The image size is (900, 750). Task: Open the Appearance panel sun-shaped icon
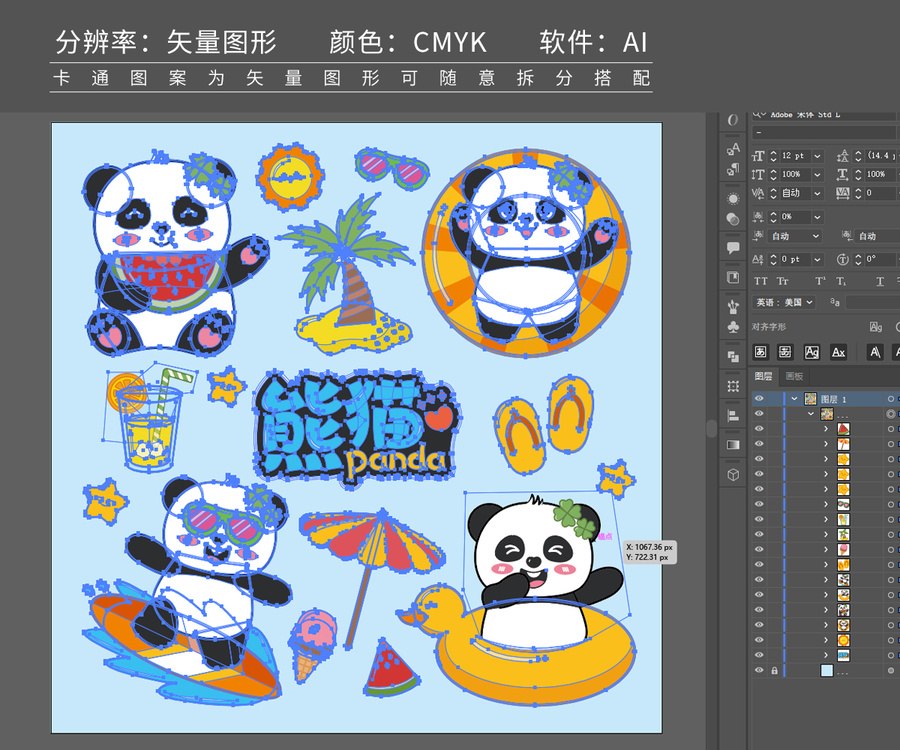pos(733,199)
